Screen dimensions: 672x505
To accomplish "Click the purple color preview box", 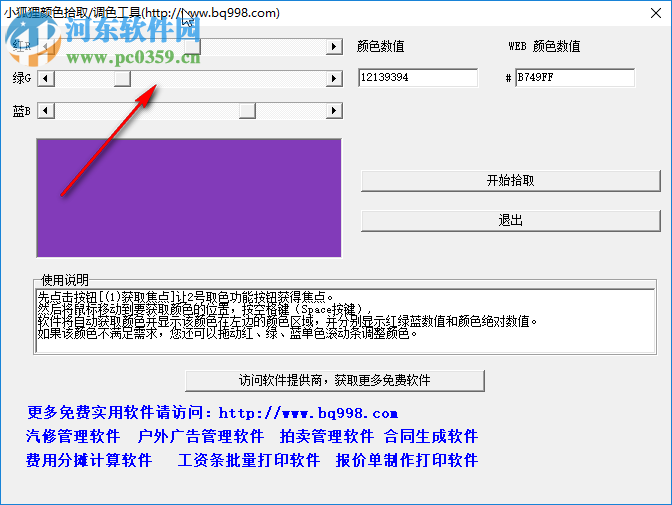I will click(x=189, y=198).
